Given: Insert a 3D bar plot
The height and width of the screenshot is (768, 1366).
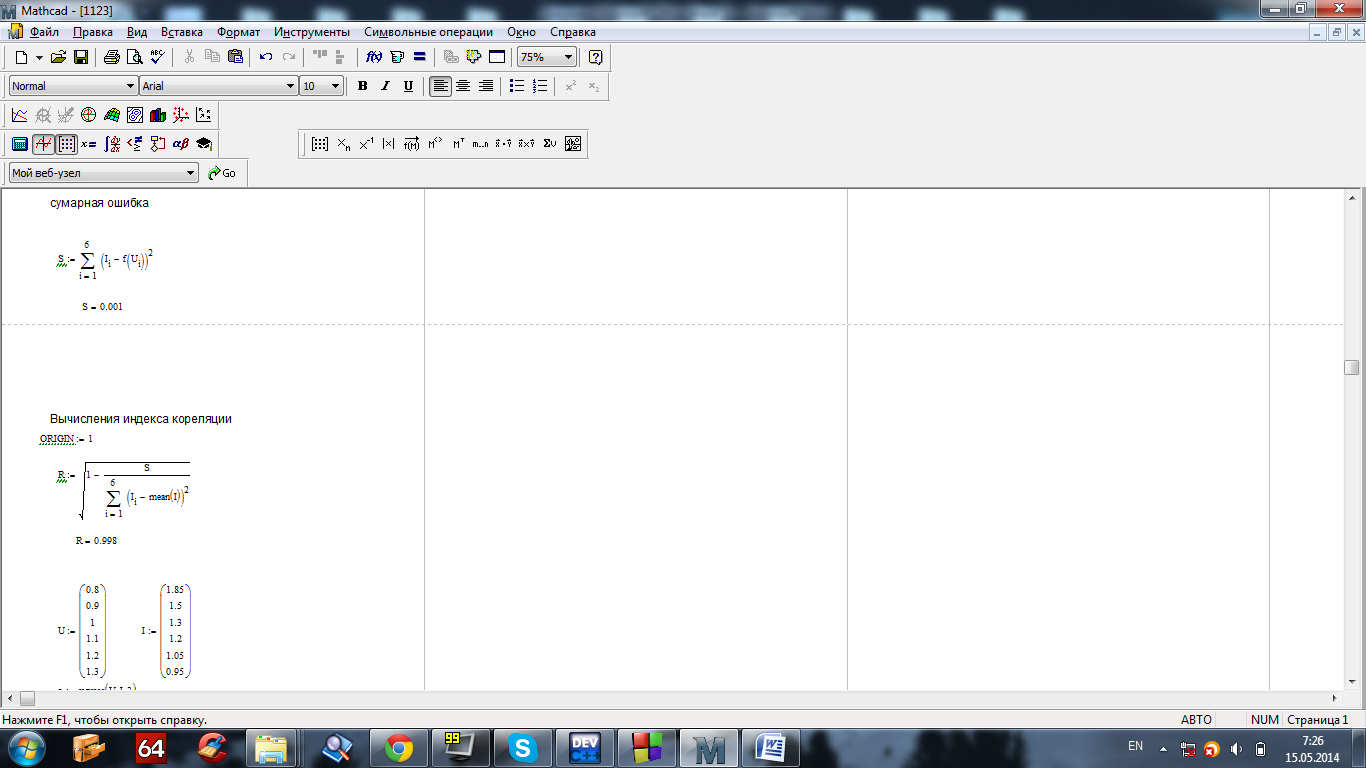Looking at the screenshot, I should click(x=158, y=115).
